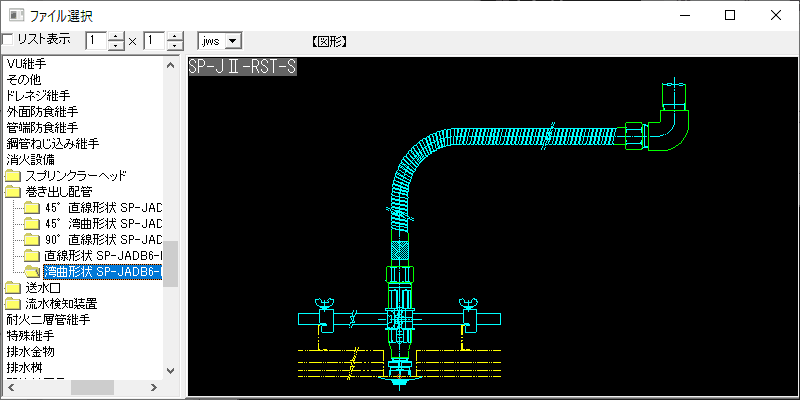Click the 巻き出し配管 folder icon
800x400 pixels.
[x=13, y=191]
